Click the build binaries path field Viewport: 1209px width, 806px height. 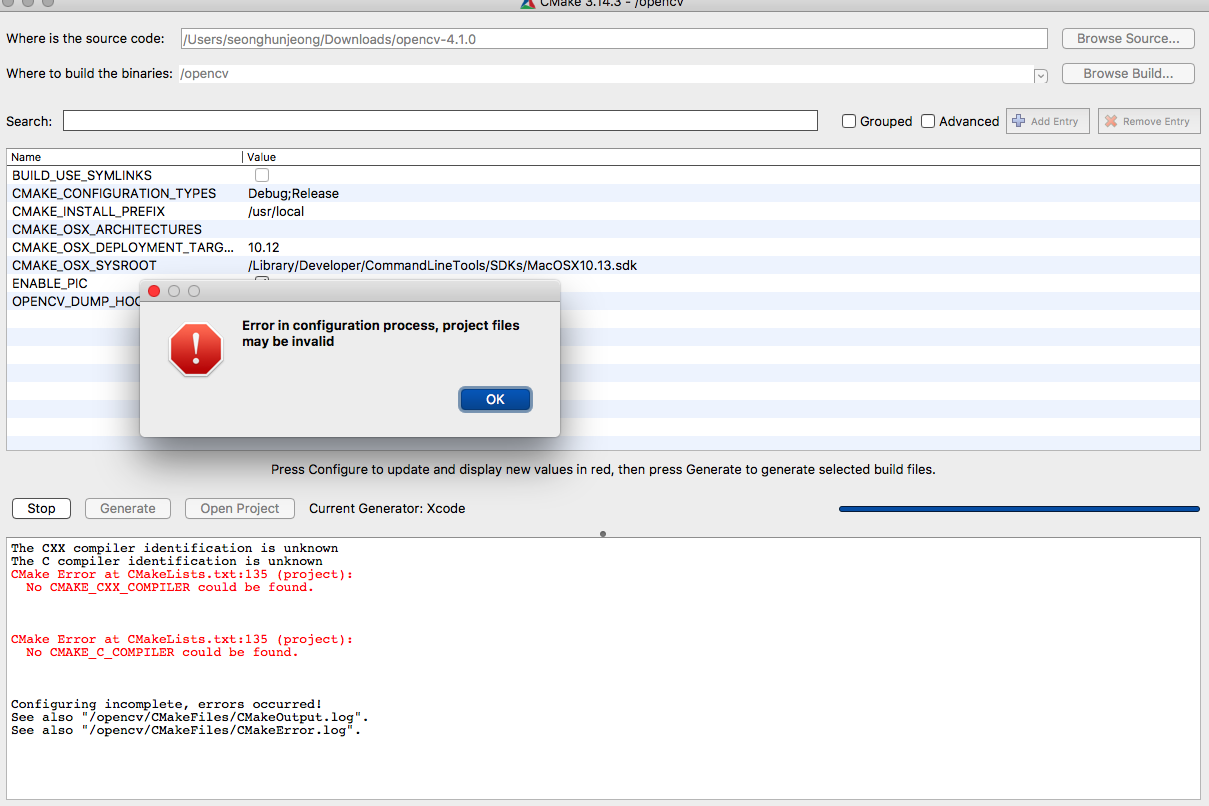point(605,74)
